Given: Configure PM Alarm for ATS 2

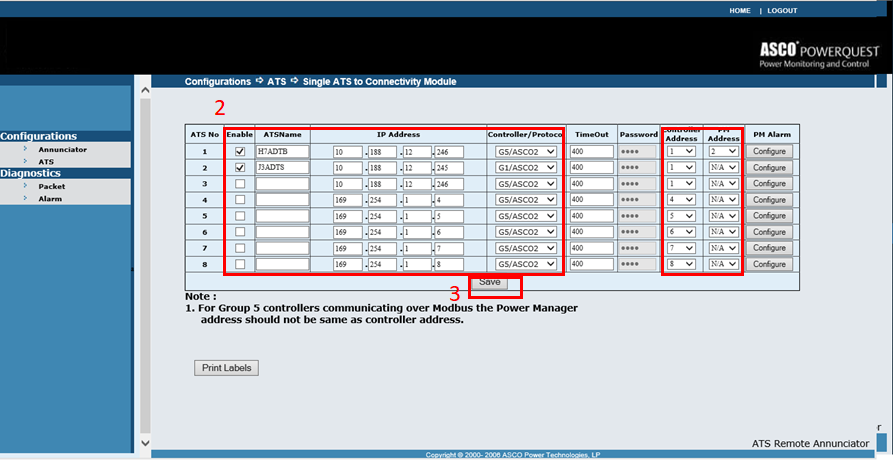Looking at the screenshot, I should (x=769, y=168).
